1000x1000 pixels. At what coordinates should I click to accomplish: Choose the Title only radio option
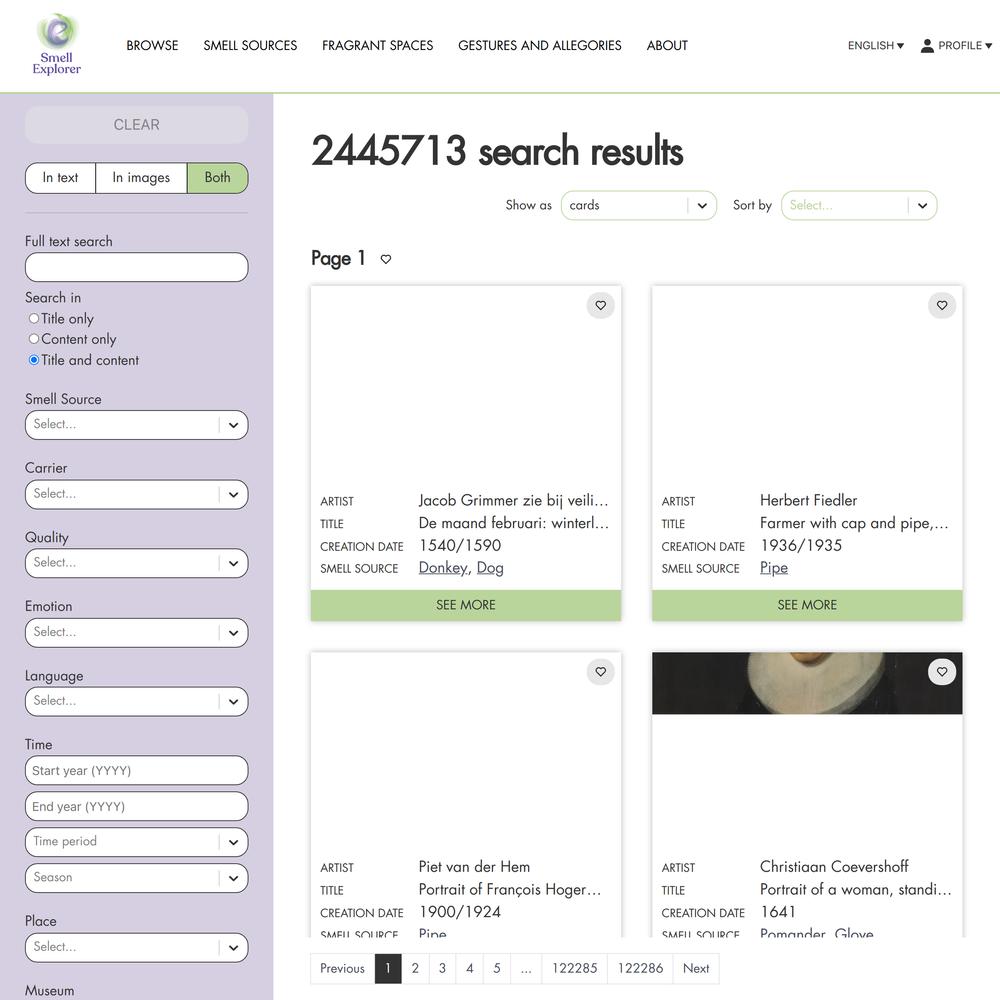[34, 318]
